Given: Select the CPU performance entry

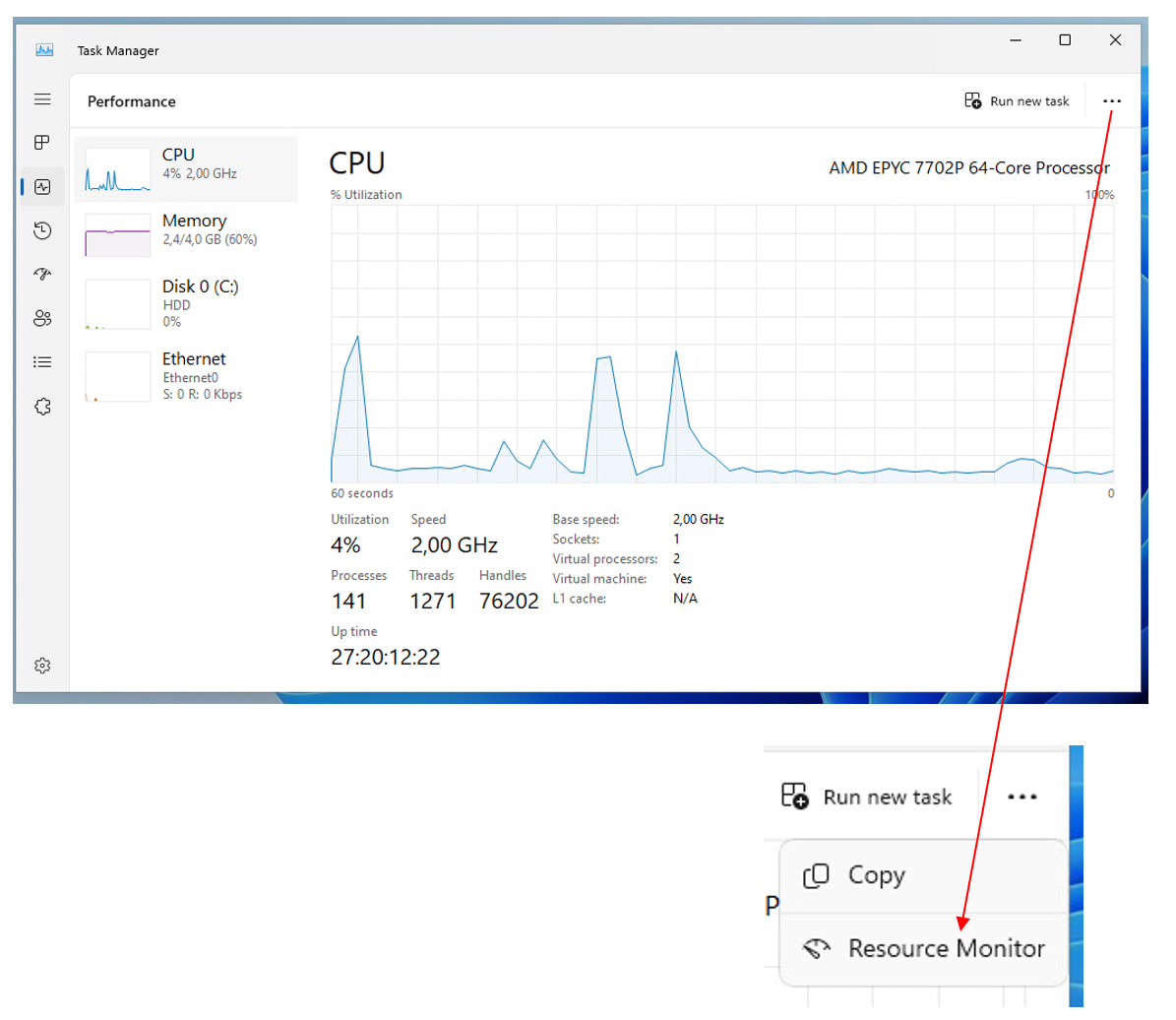Looking at the screenshot, I should tap(186, 169).
